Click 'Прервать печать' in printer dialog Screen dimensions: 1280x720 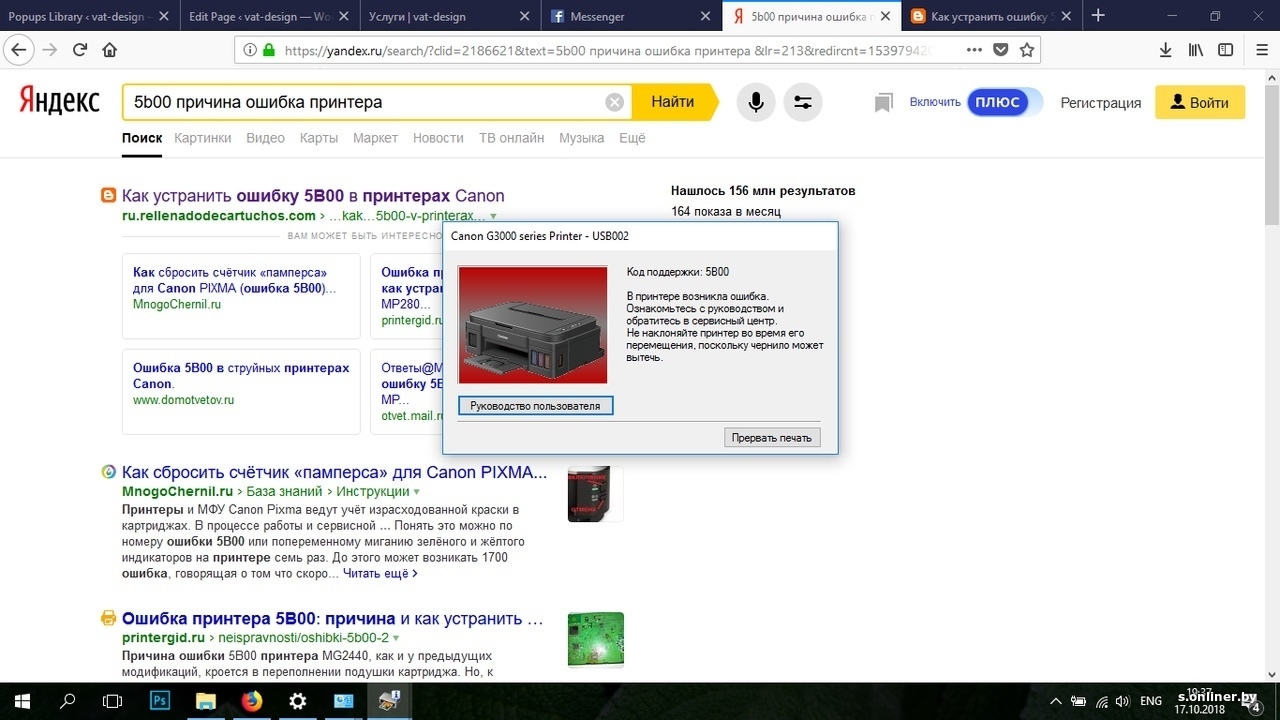(x=772, y=438)
